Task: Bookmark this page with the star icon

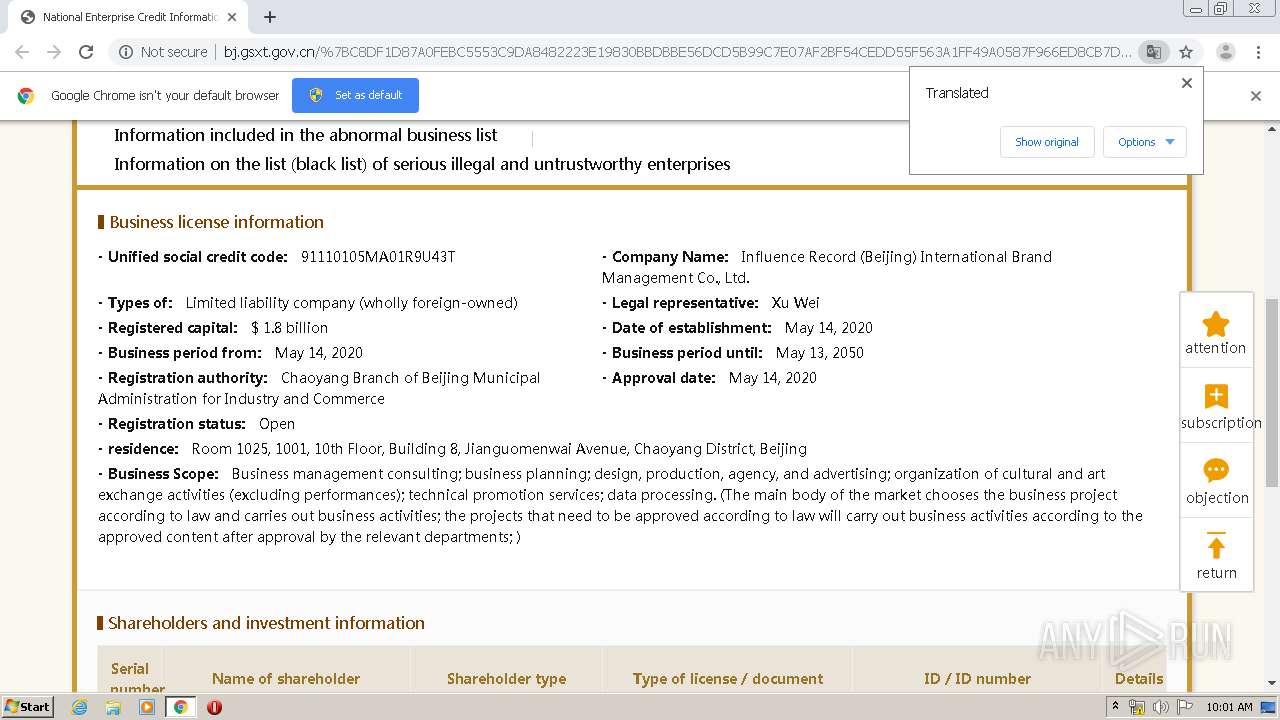Action: click(1186, 52)
